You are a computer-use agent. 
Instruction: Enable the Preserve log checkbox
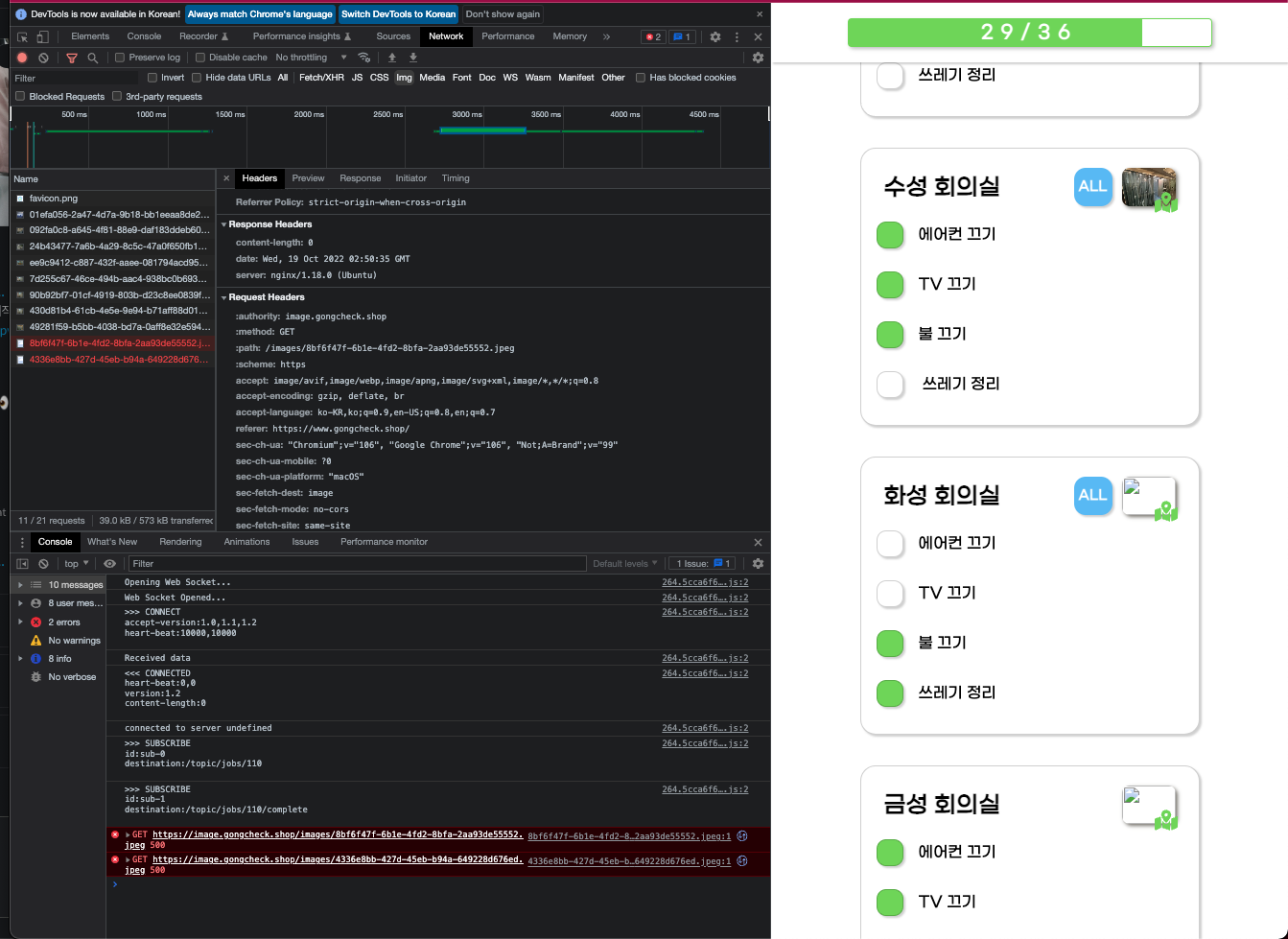[x=120, y=57]
